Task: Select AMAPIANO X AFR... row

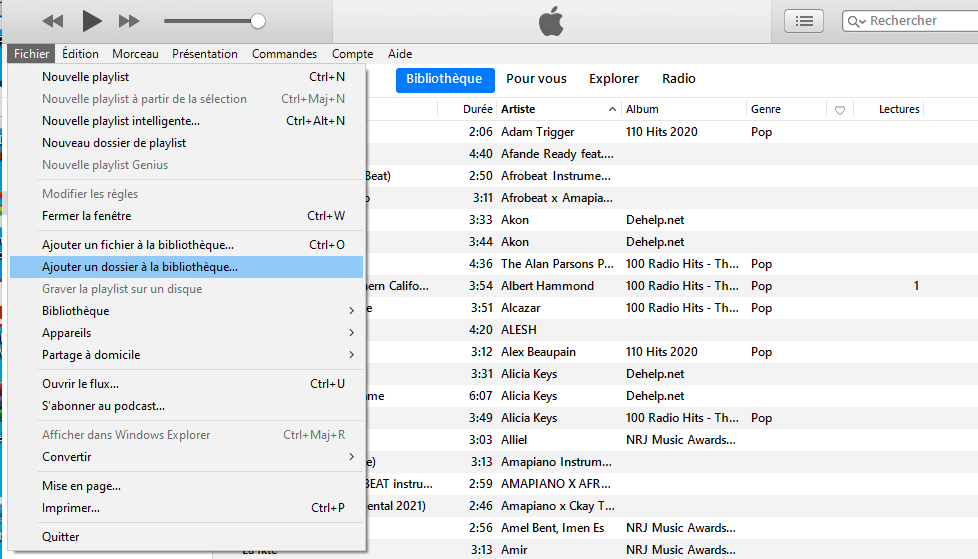Action: [x=672, y=484]
